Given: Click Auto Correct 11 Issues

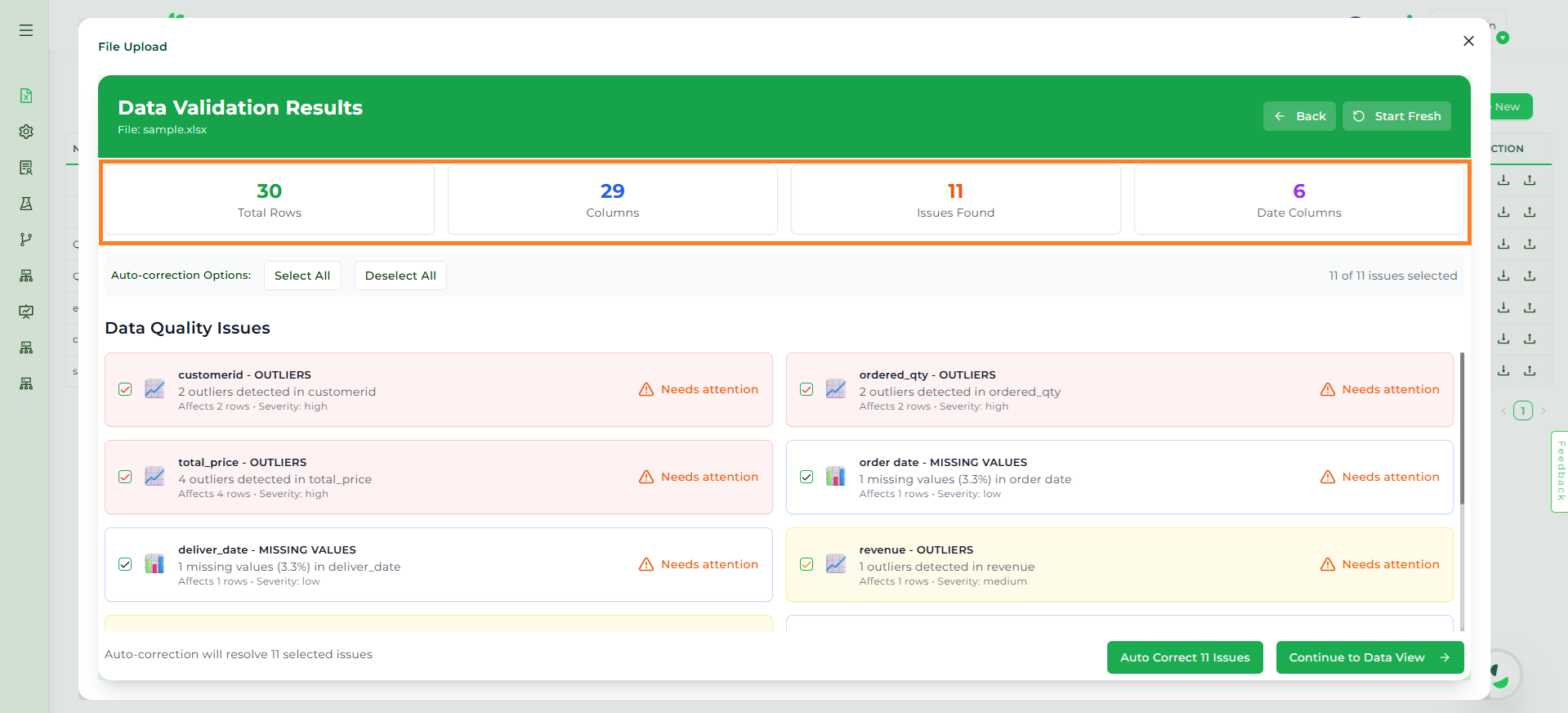Looking at the screenshot, I should 1185,657.
